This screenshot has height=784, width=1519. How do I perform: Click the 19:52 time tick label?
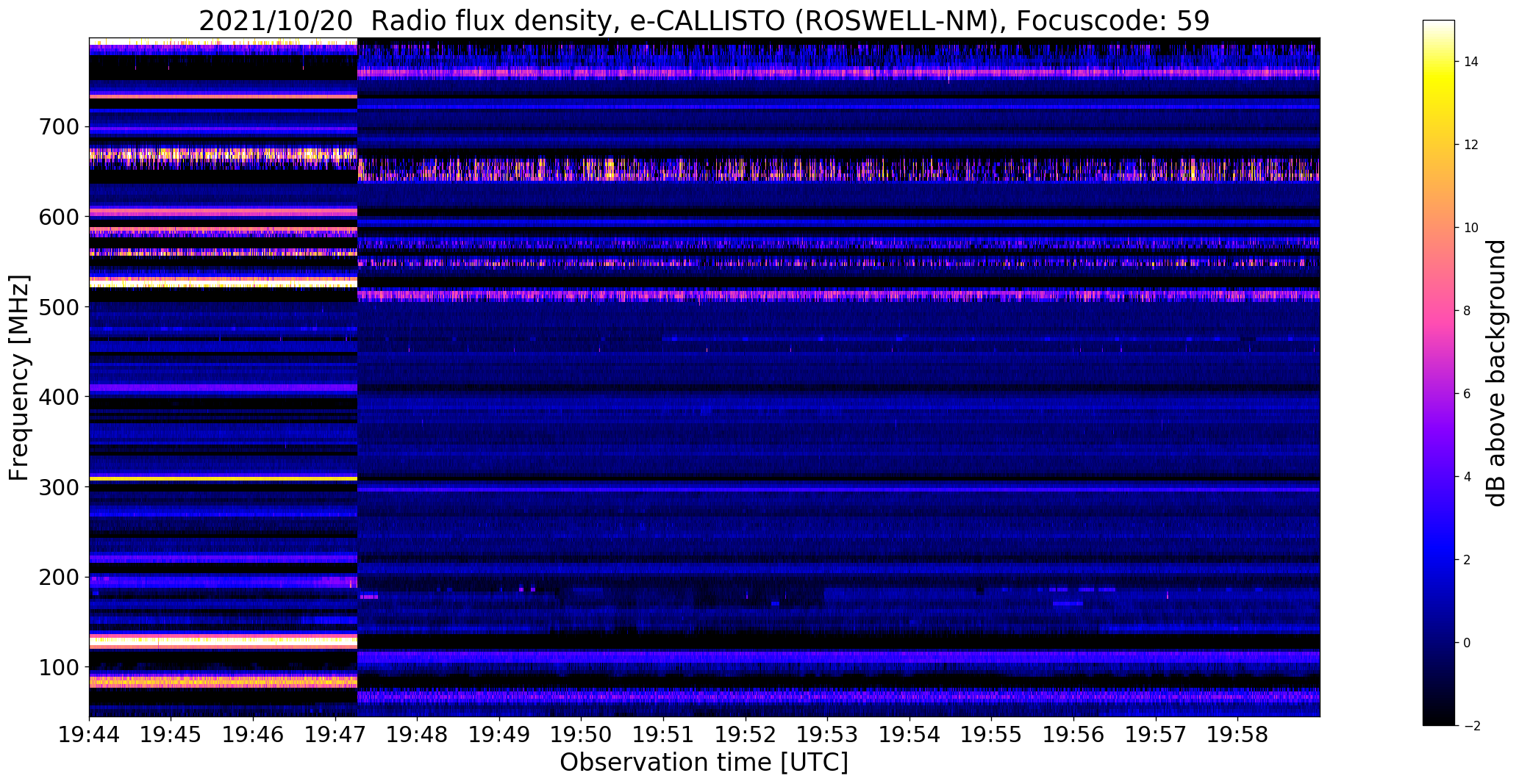pyautogui.click(x=746, y=735)
